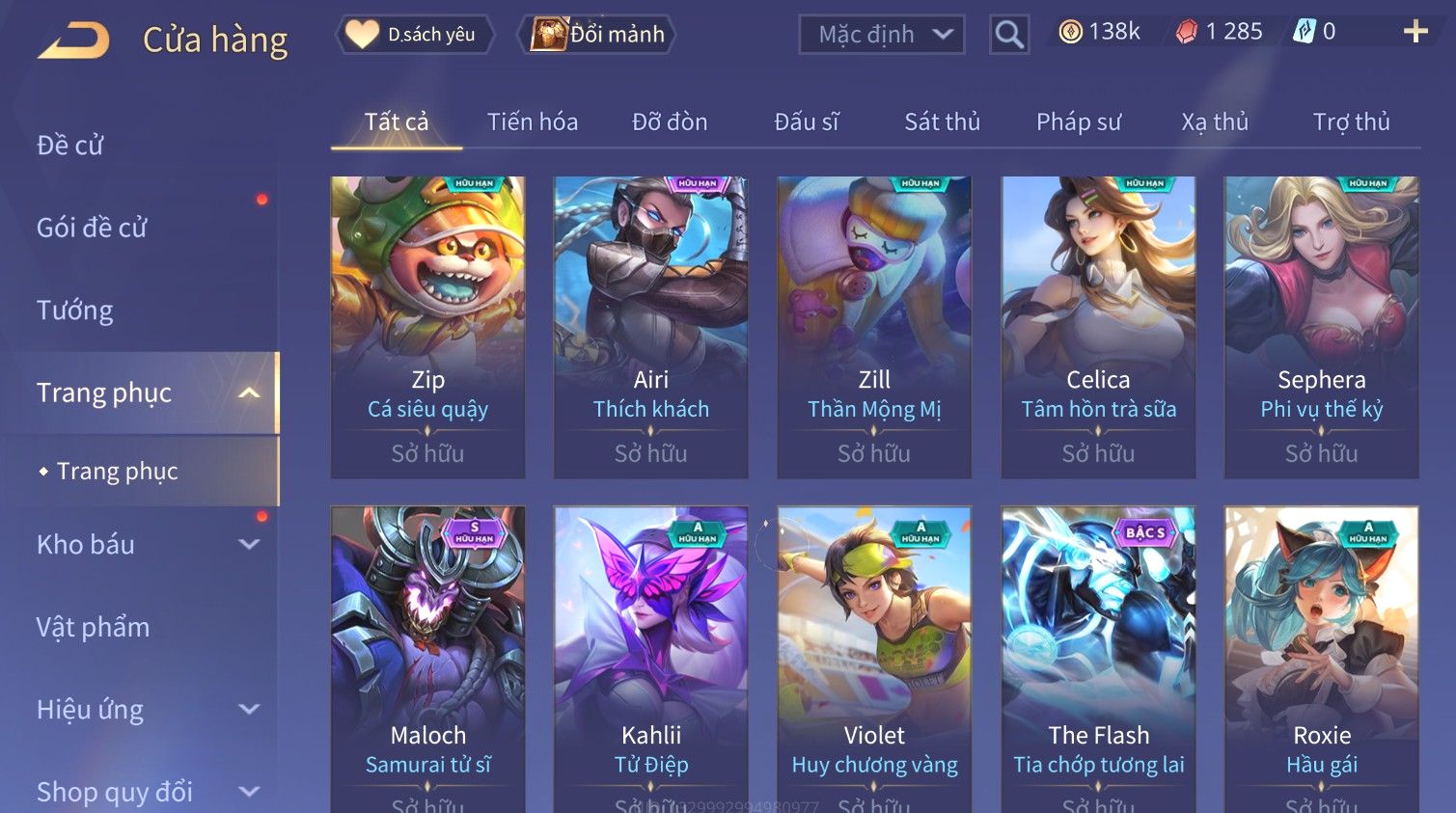The width and height of the screenshot is (1456, 813).
Task: Tap the gold coin balance icon
Action: (1070, 32)
